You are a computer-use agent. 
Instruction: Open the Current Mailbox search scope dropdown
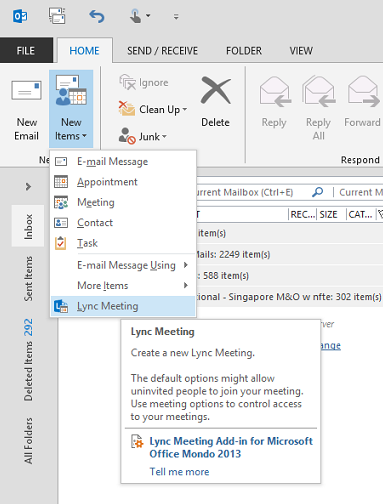tap(360, 192)
